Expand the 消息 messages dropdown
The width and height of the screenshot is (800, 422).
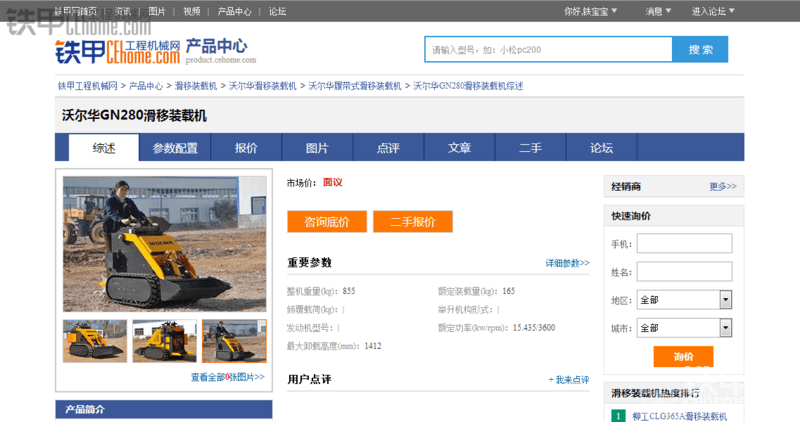tap(658, 11)
